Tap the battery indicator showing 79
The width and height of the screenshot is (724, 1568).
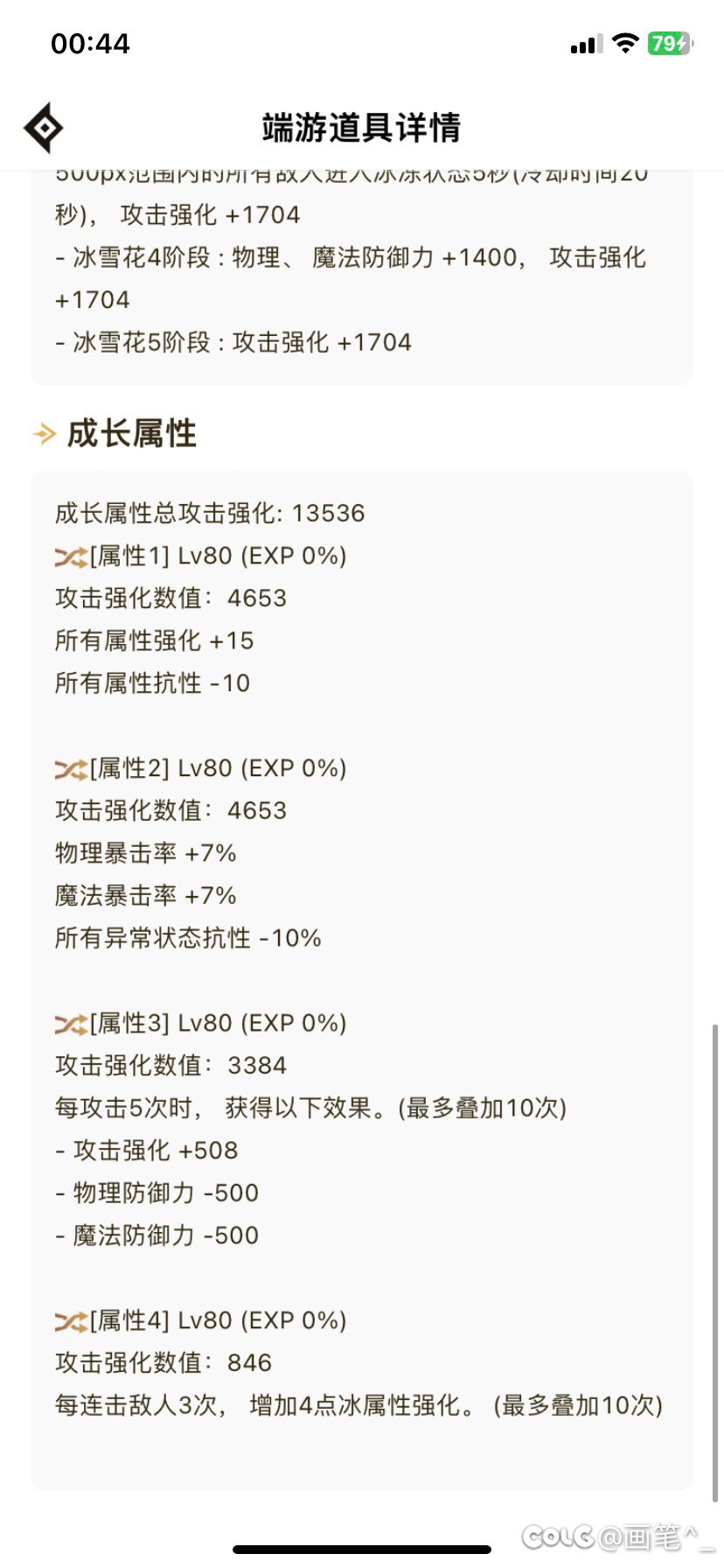pos(670,43)
